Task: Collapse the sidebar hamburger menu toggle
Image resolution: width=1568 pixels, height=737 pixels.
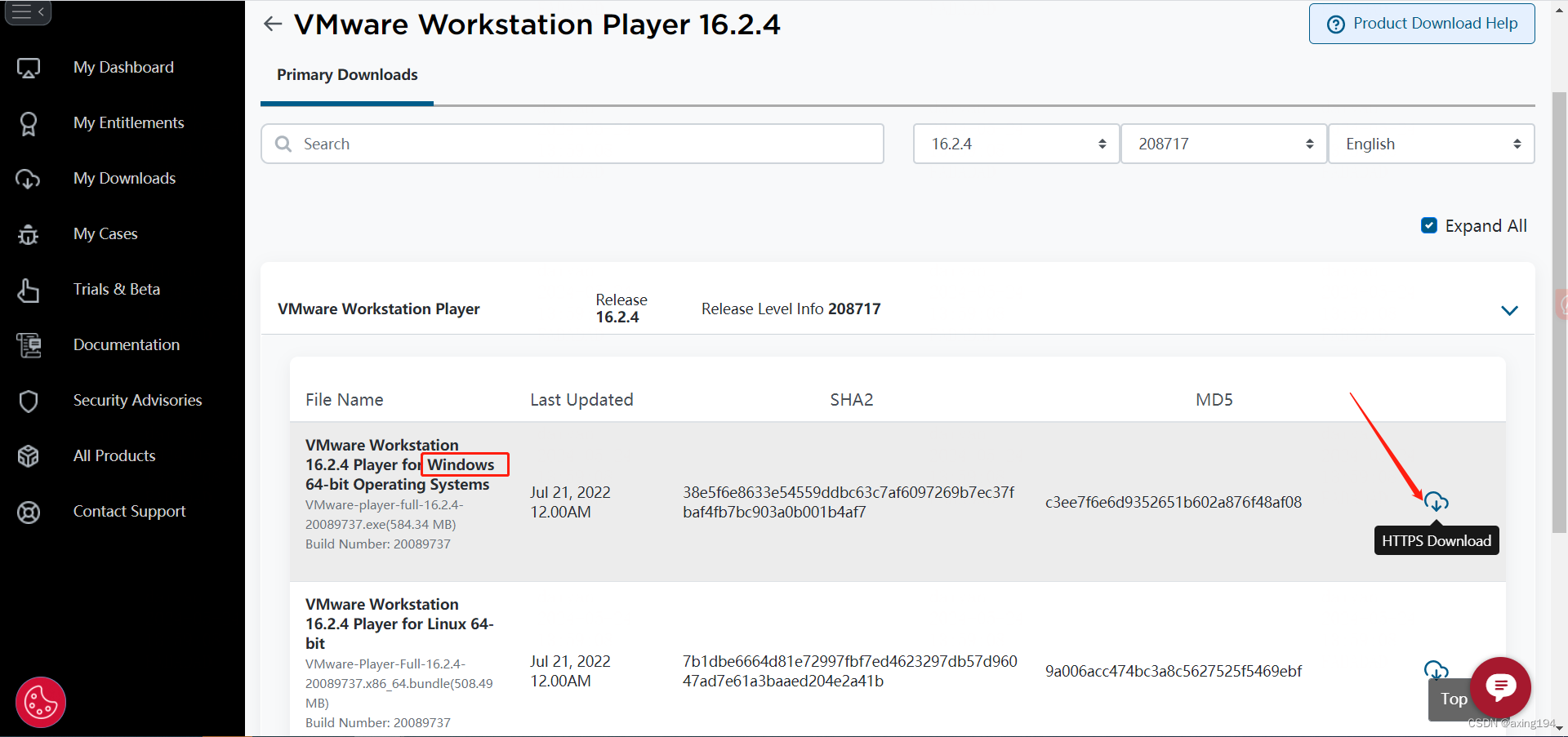Action: [x=28, y=12]
